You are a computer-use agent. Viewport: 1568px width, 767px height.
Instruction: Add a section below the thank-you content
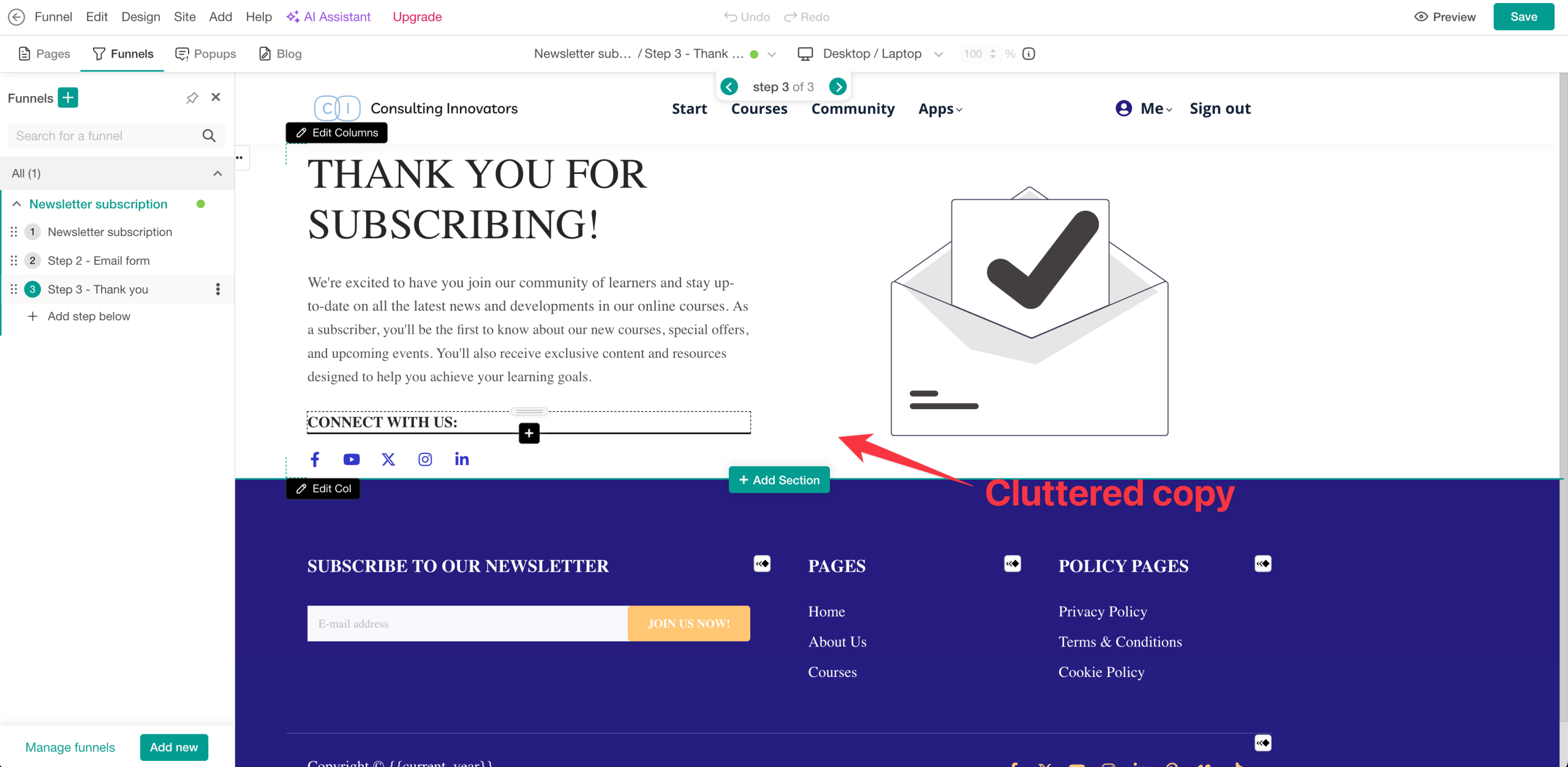[779, 480]
